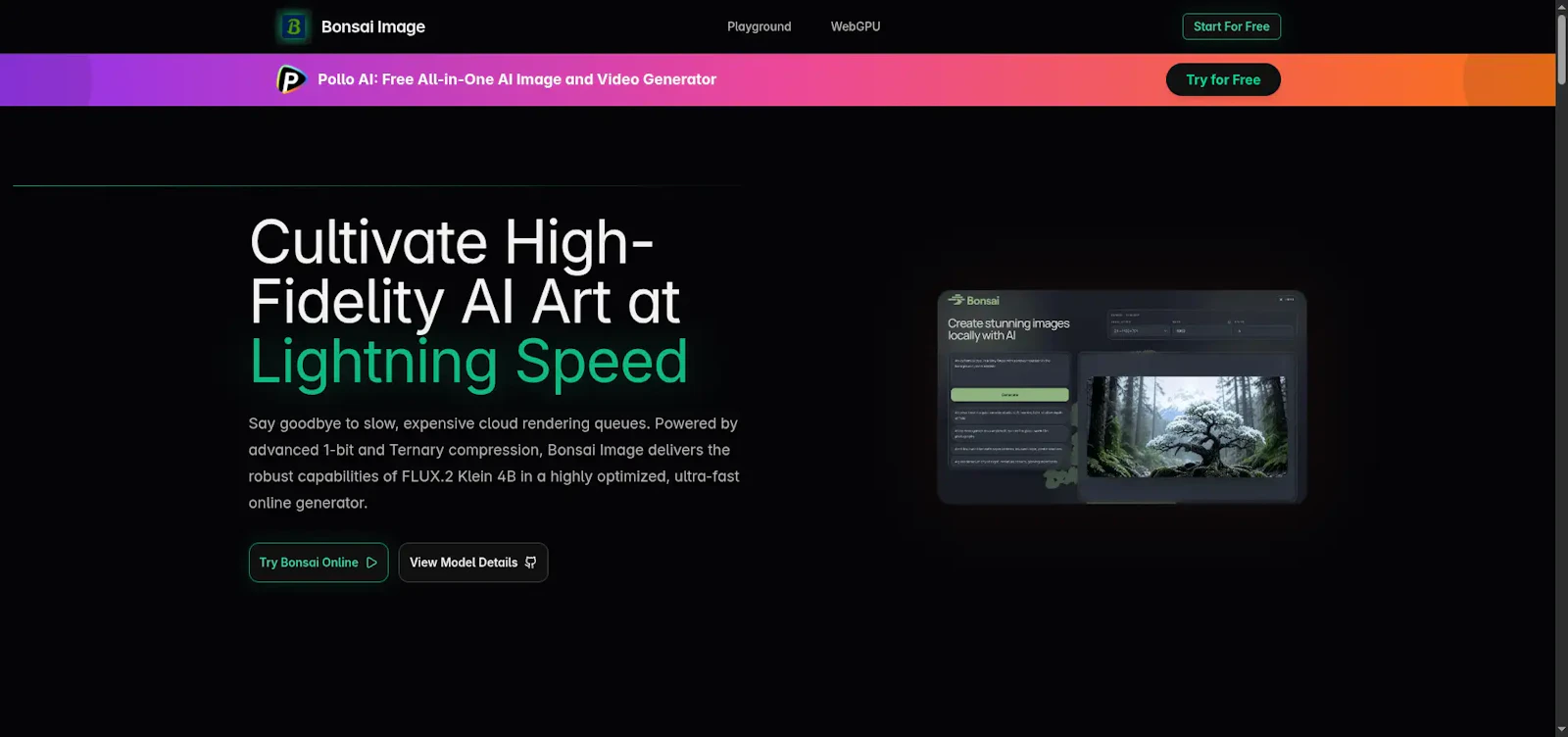Click the paragraph starting 'Say goodbye to slow'
Screen dimensions: 1568x737
pos(494,463)
